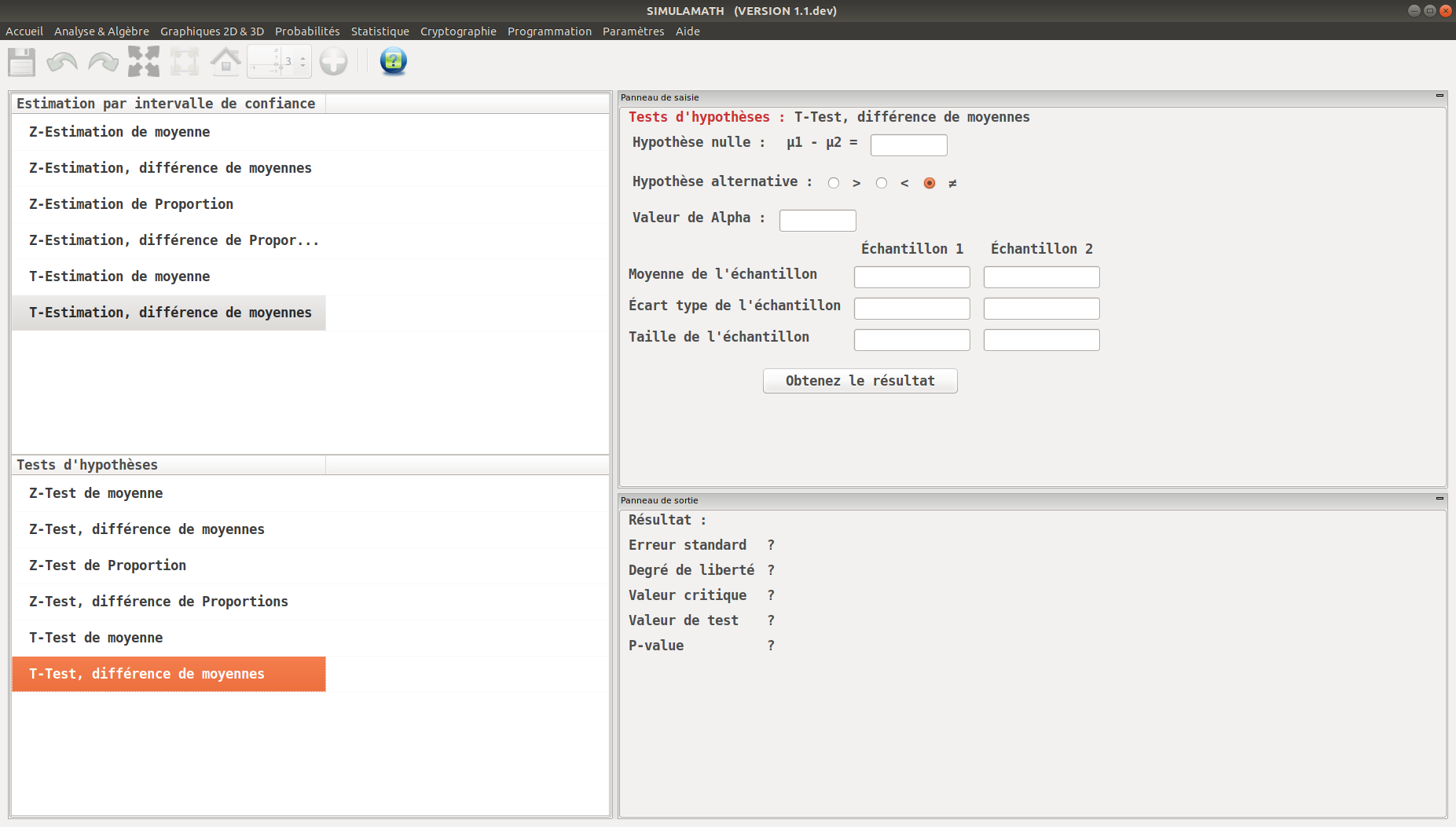Open the Accueil menu
Viewport: 1456px width, 827px height.
[24, 31]
